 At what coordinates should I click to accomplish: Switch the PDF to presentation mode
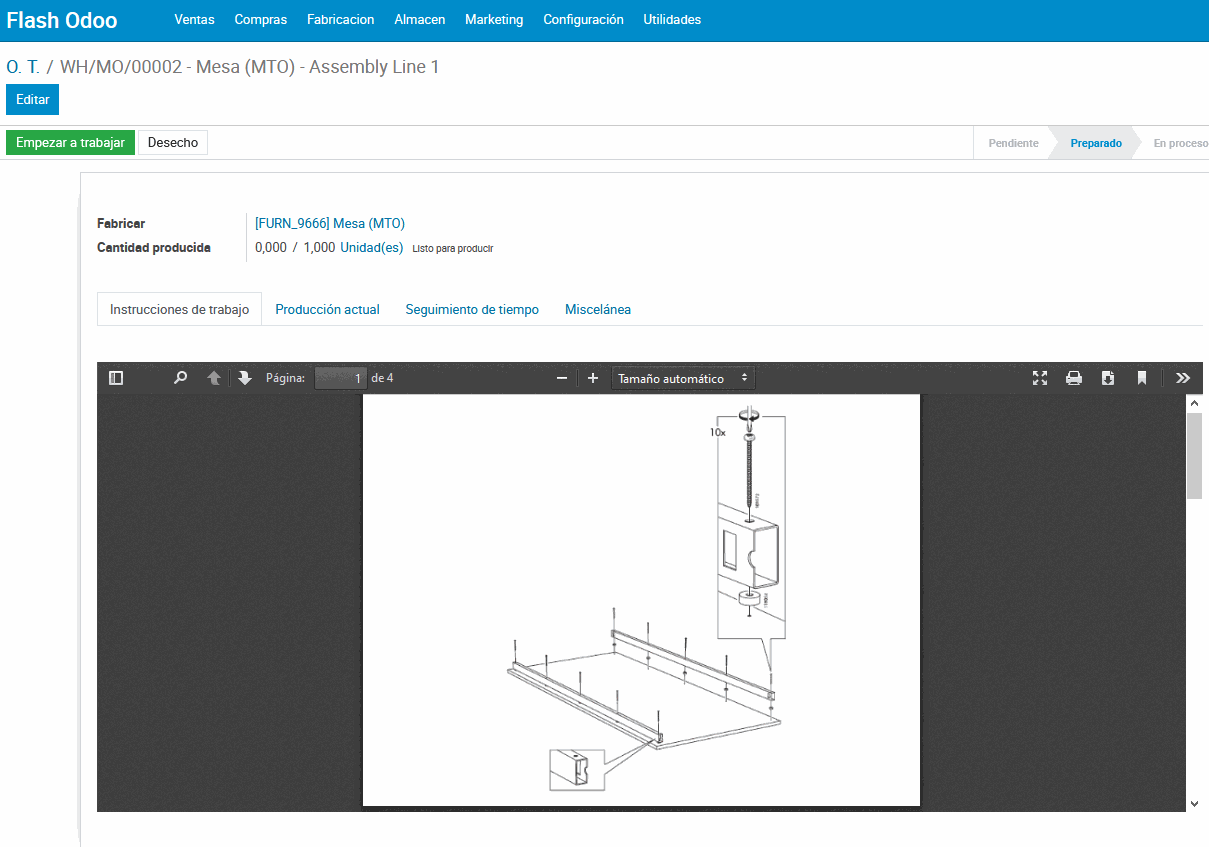pyautogui.click(x=1040, y=378)
